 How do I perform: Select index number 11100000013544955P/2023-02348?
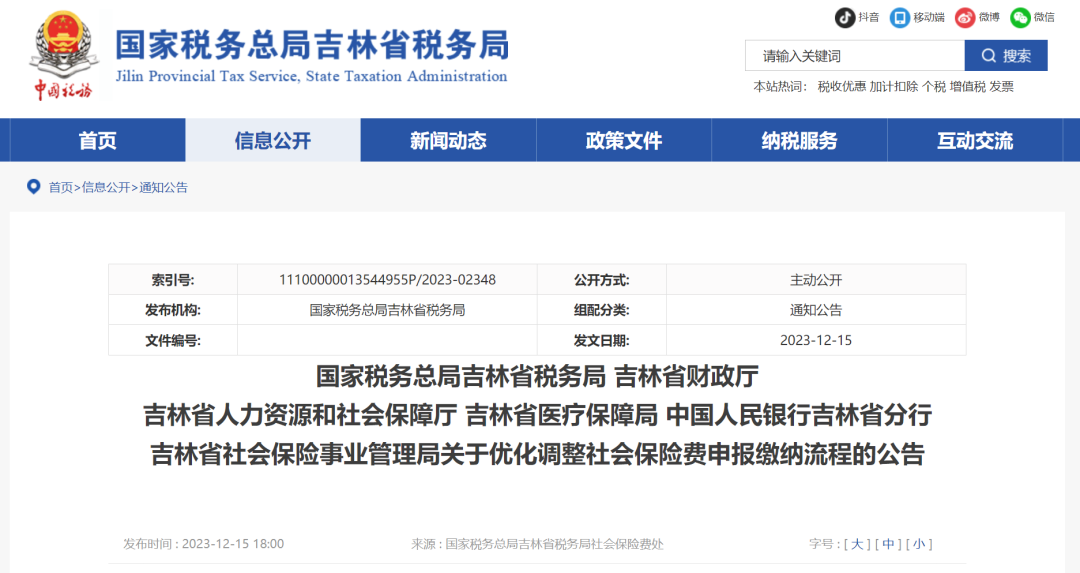tap(387, 280)
